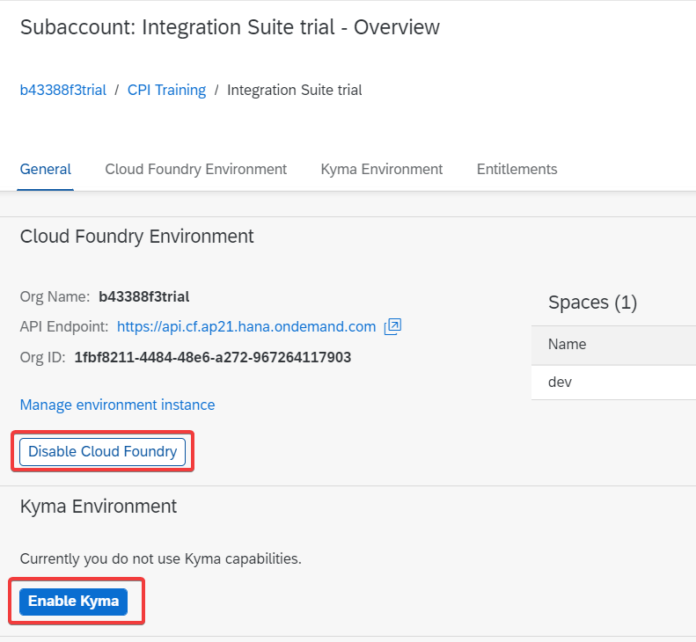Go to the Entitlements tab

[x=517, y=169]
